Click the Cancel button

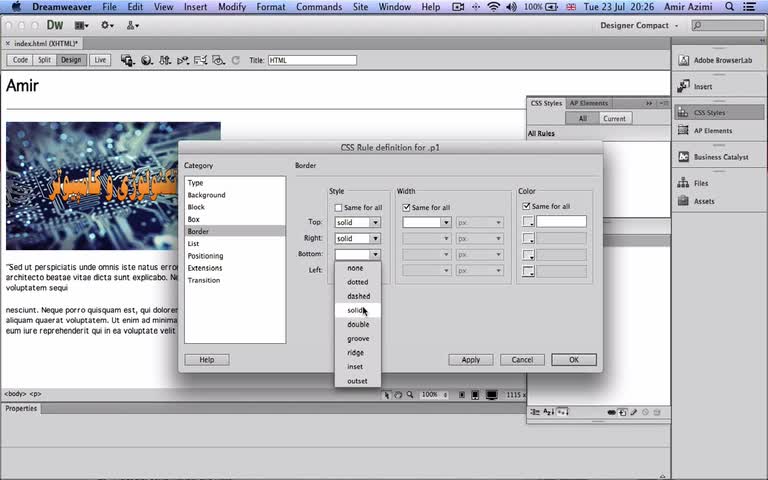tap(522, 360)
